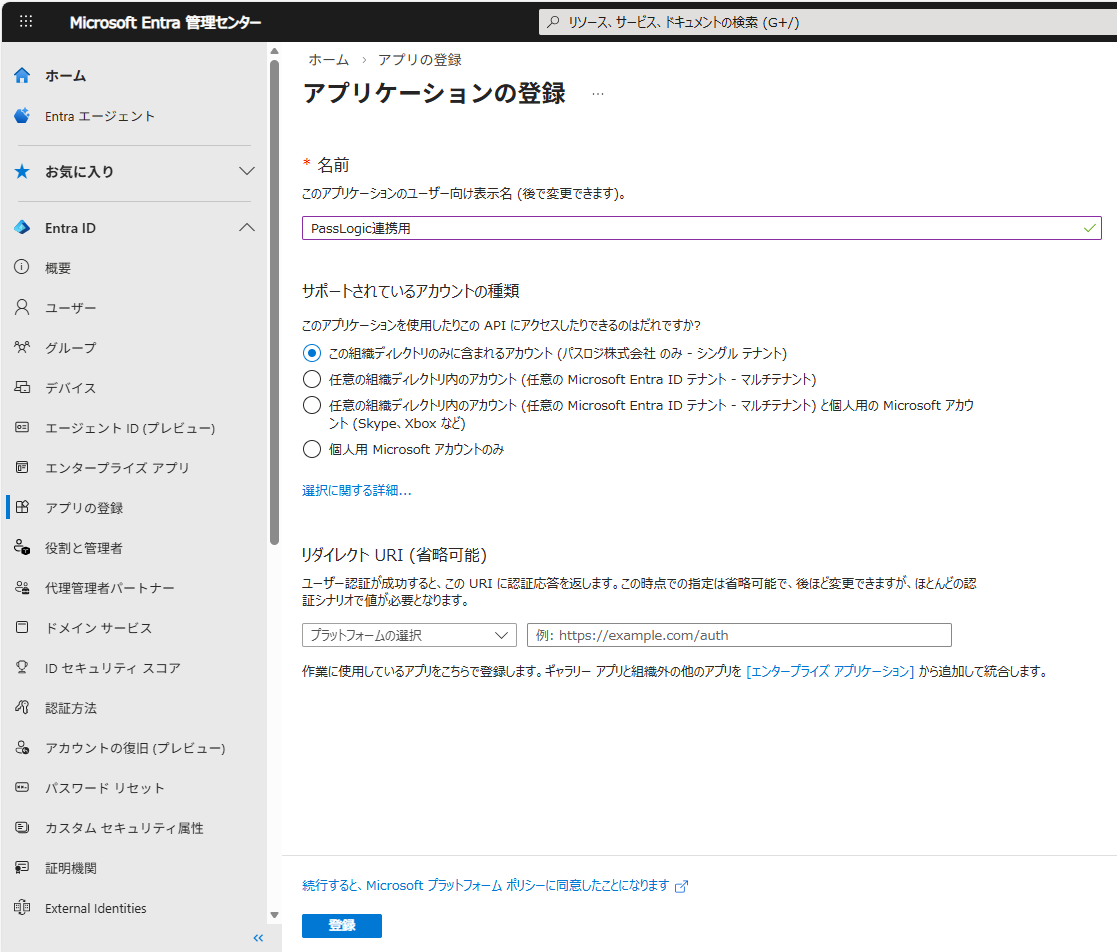
Task: Click the 認証方法 icon
Action: (22, 707)
